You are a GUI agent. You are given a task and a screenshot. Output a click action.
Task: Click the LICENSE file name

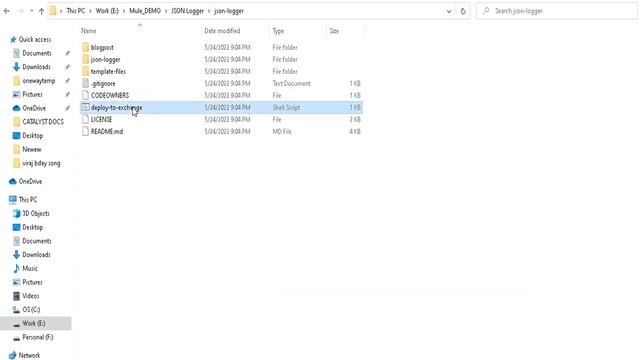(x=101, y=120)
